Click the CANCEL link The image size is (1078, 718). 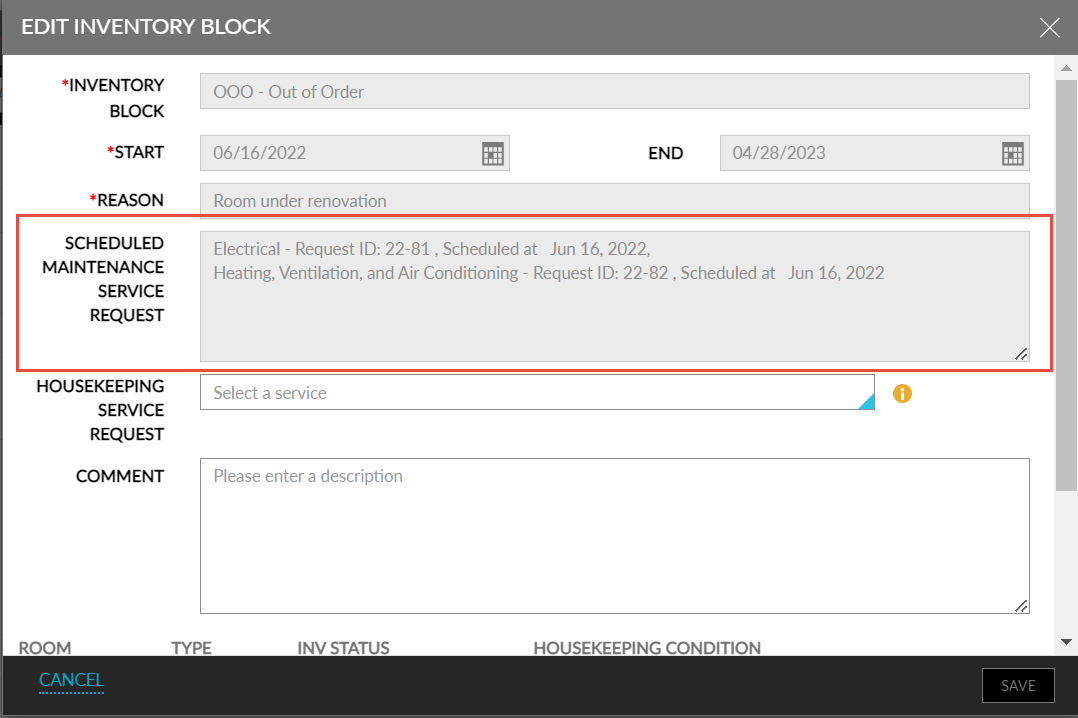(71, 680)
